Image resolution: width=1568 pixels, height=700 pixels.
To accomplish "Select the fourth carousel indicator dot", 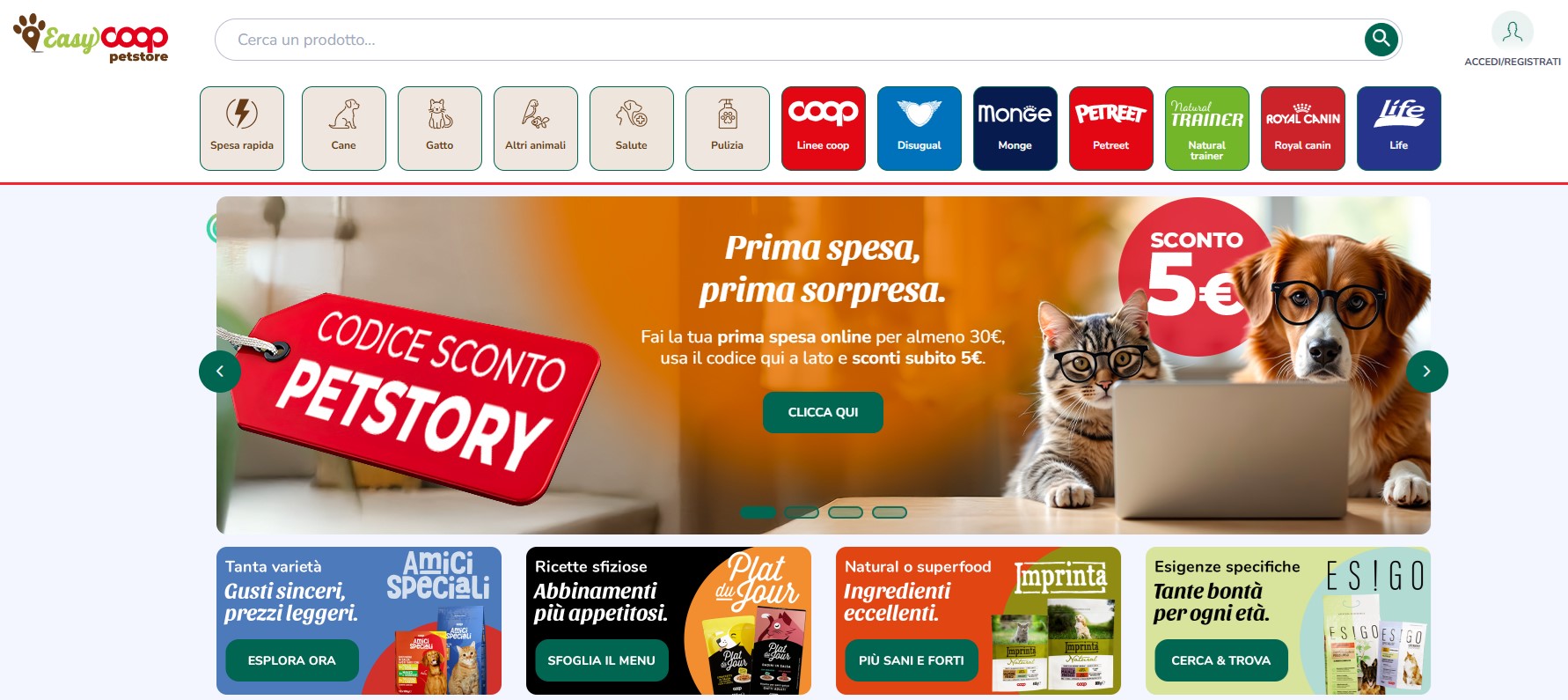I will tap(890, 512).
